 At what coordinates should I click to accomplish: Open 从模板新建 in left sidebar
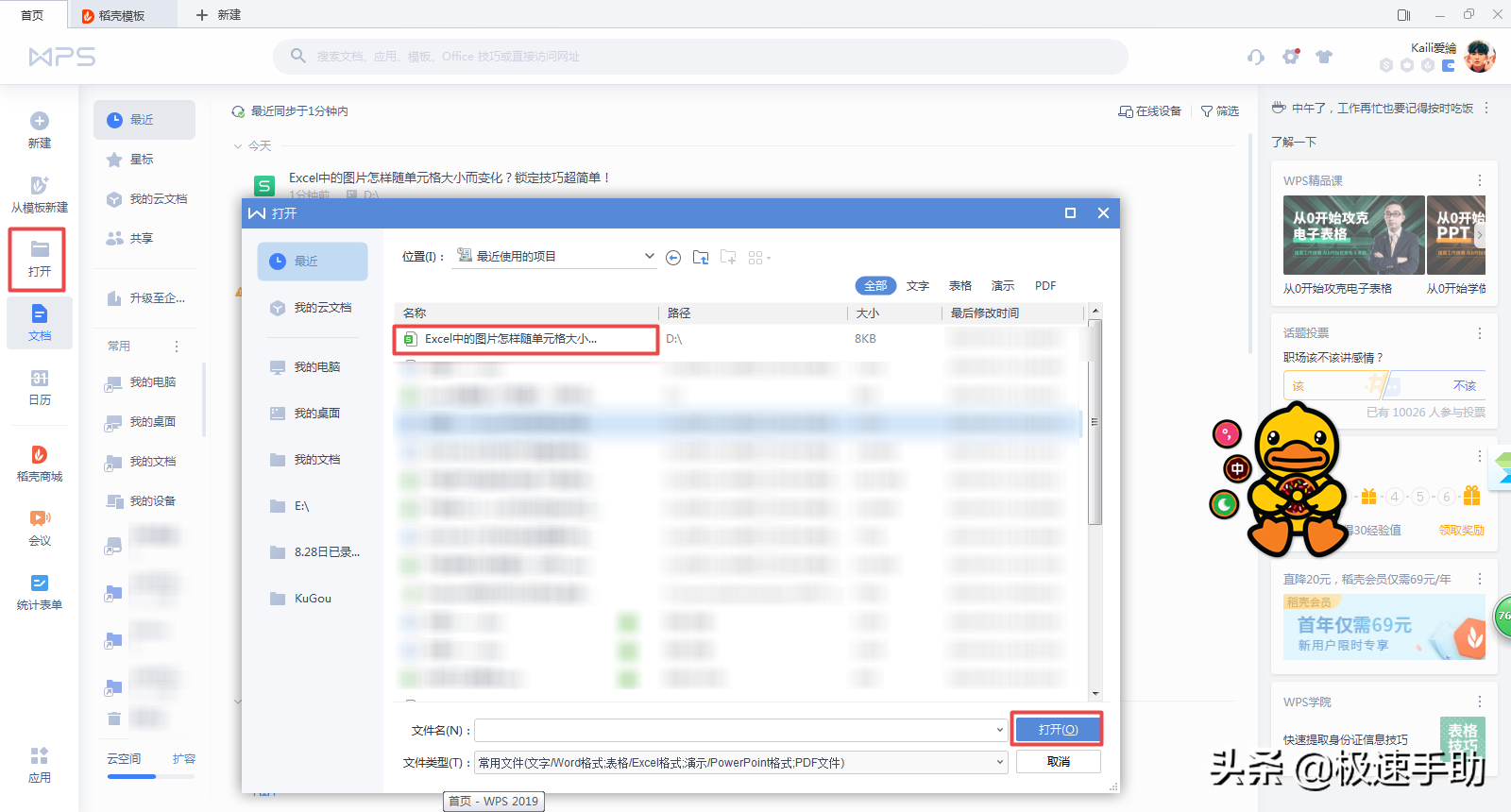40,194
